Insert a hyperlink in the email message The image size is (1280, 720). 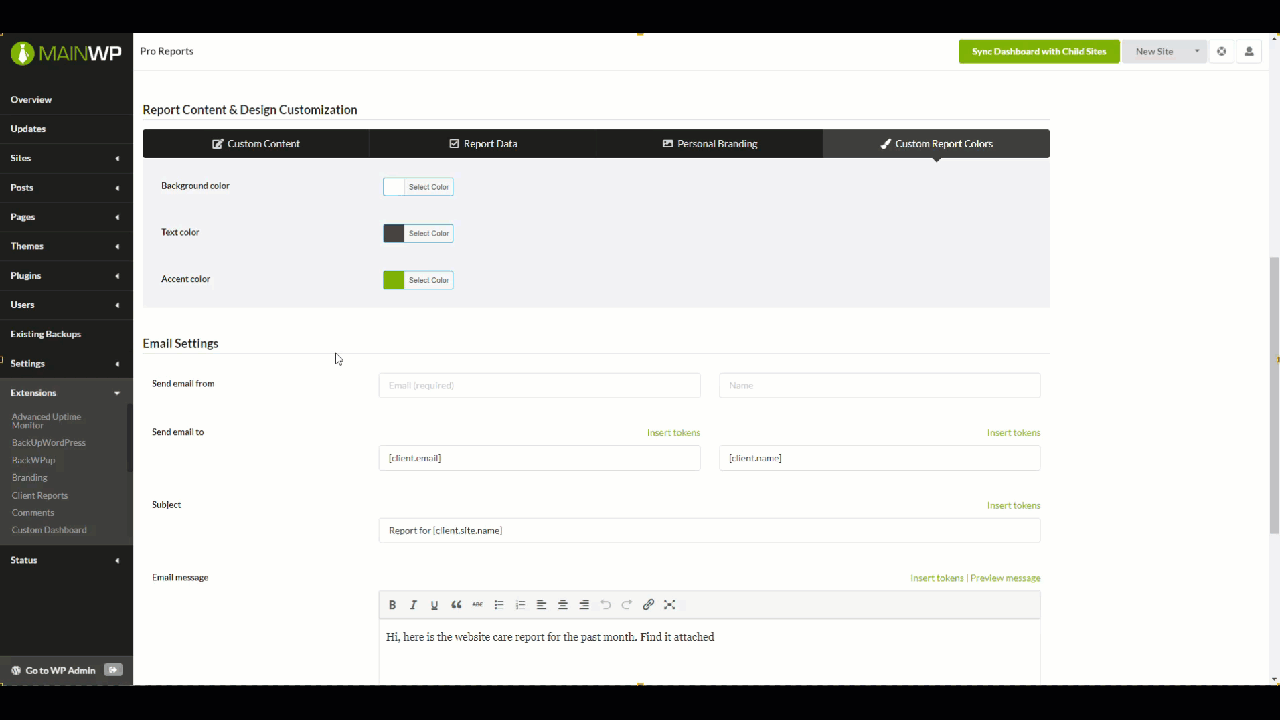pyautogui.click(x=648, y=604)
